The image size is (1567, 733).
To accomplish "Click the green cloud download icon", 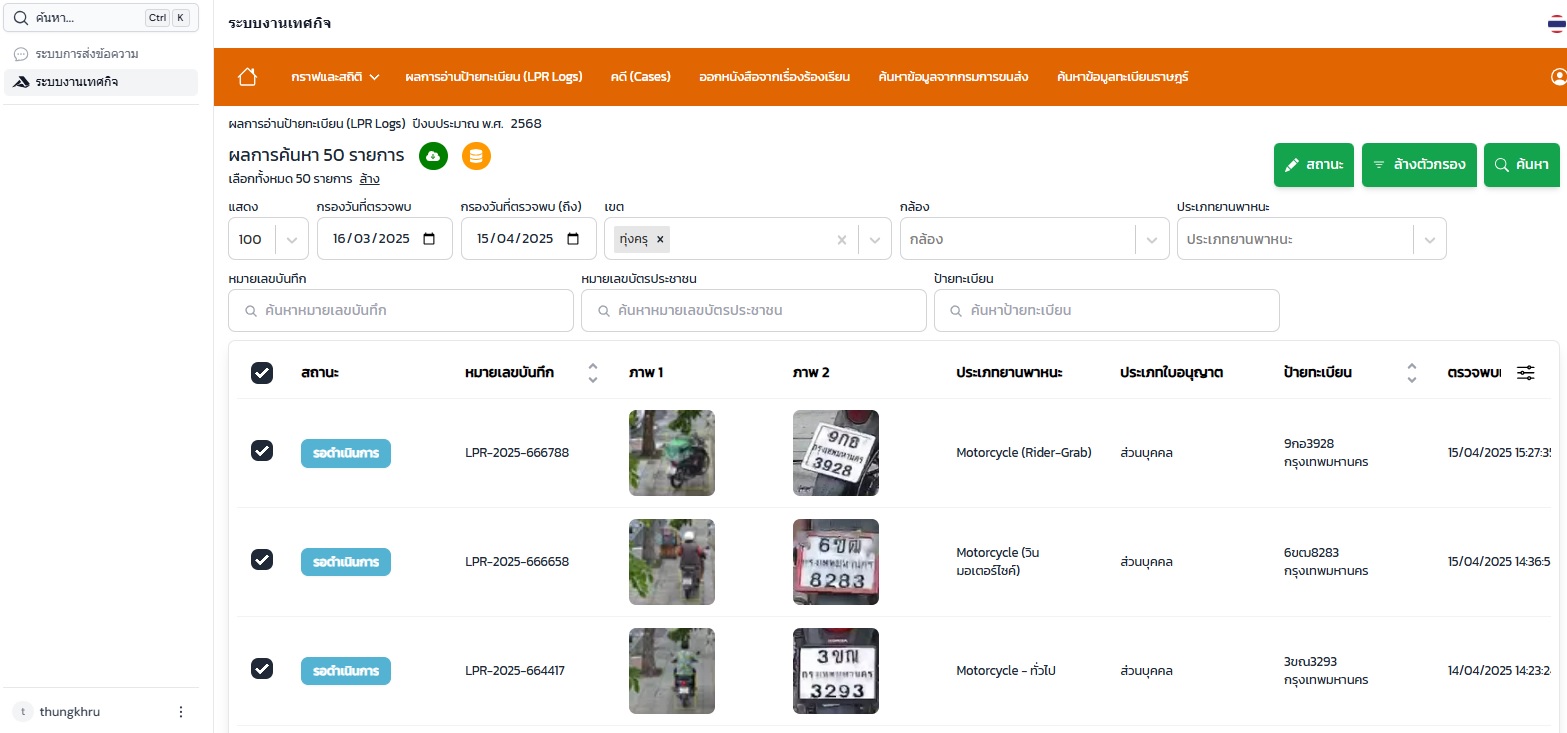I will 433,156.
